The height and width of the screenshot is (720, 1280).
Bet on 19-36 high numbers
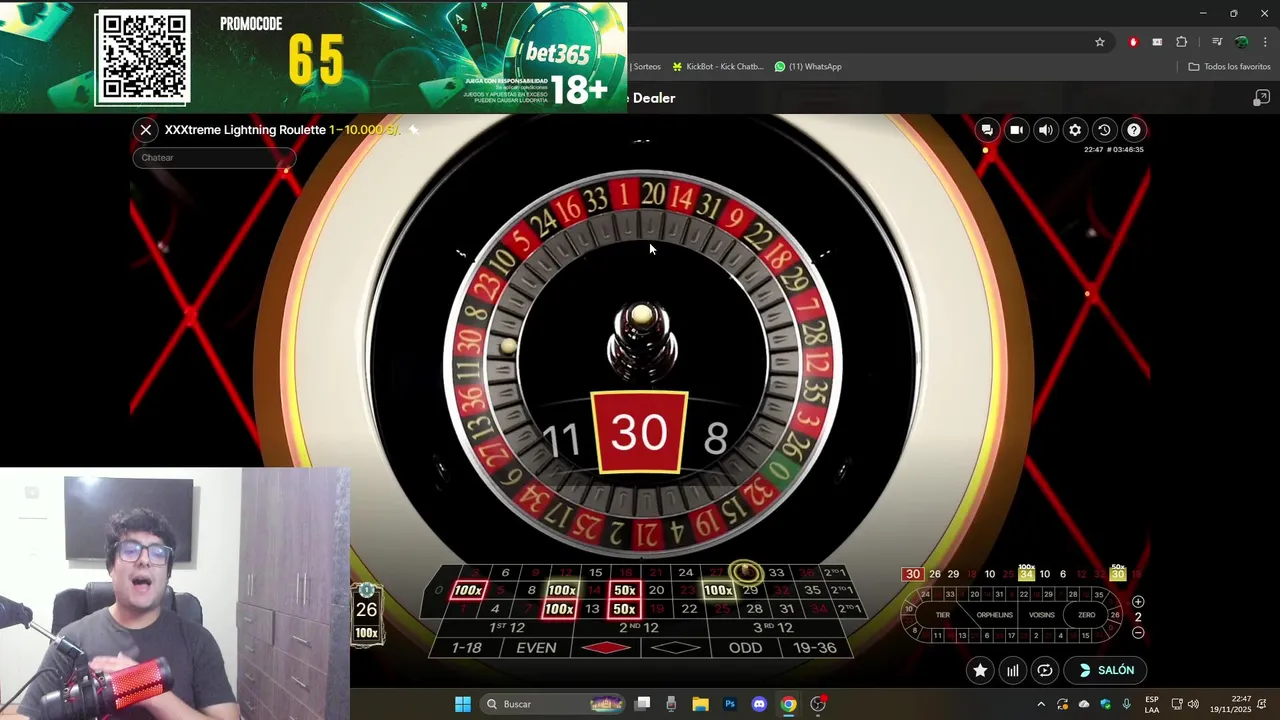point(815,648)
